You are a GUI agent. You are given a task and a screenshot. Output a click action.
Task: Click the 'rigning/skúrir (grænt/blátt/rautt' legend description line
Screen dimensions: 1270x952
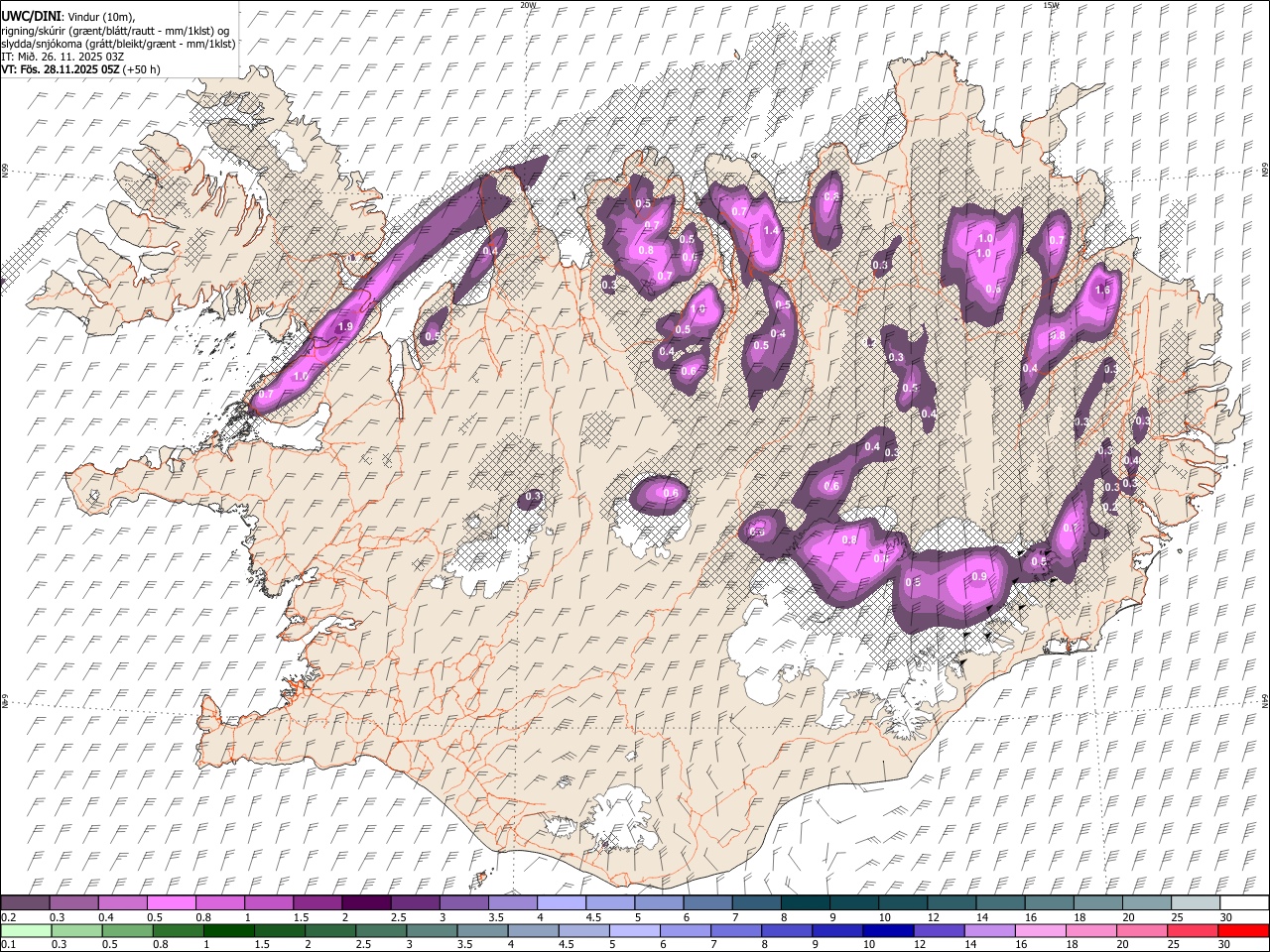[x=115, y=30]
